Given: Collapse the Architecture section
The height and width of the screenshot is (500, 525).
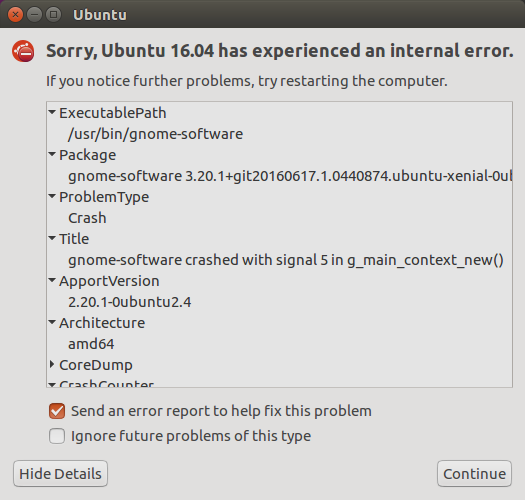Looking at the screenshot, I should pos(52,322).
